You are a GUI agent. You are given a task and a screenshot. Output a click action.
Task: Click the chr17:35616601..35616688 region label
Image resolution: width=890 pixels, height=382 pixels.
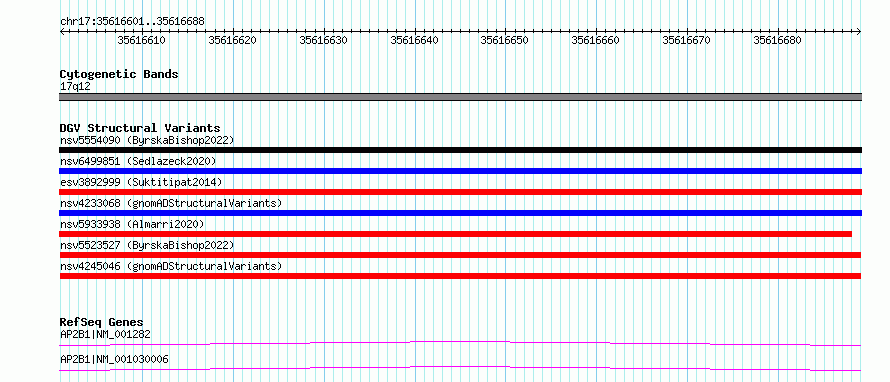[132, 22]
